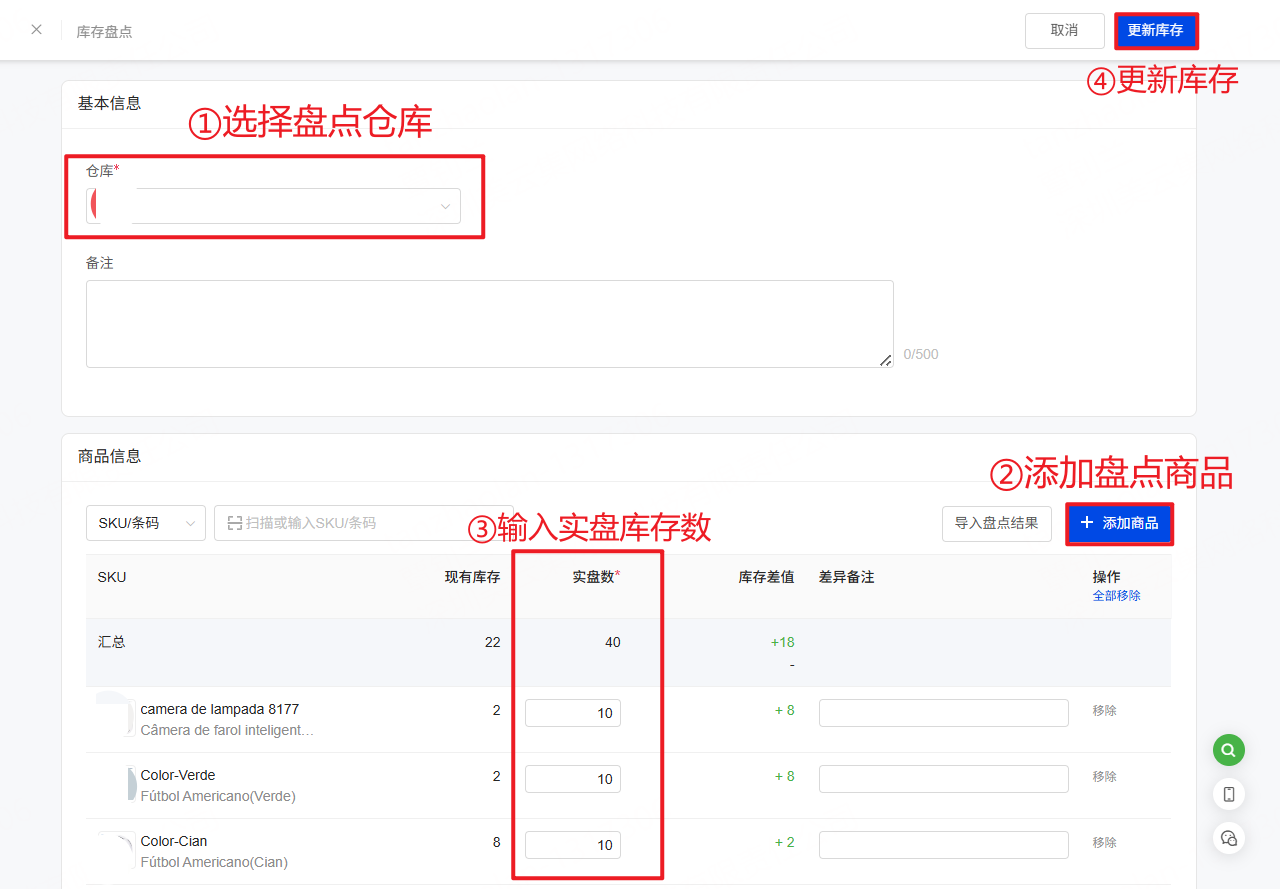Click the camera de lampada 8177 thumbnail
Viewport: 1280px width, 889px height.
(x=116, y=715)
